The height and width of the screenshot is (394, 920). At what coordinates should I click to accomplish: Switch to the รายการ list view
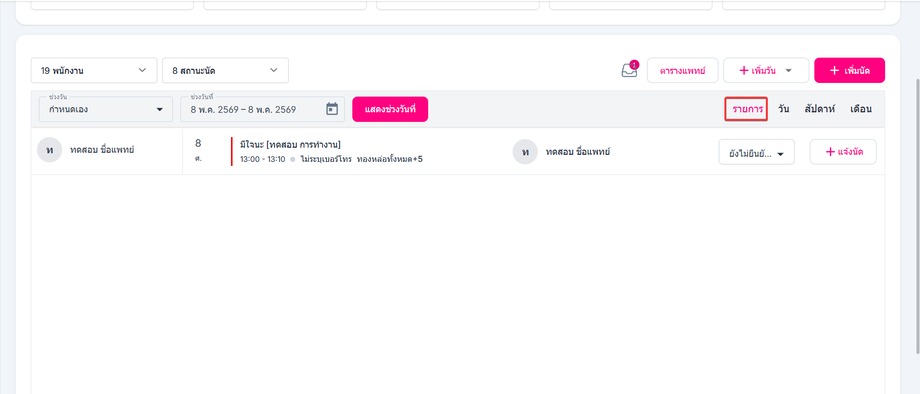[746, 109]
